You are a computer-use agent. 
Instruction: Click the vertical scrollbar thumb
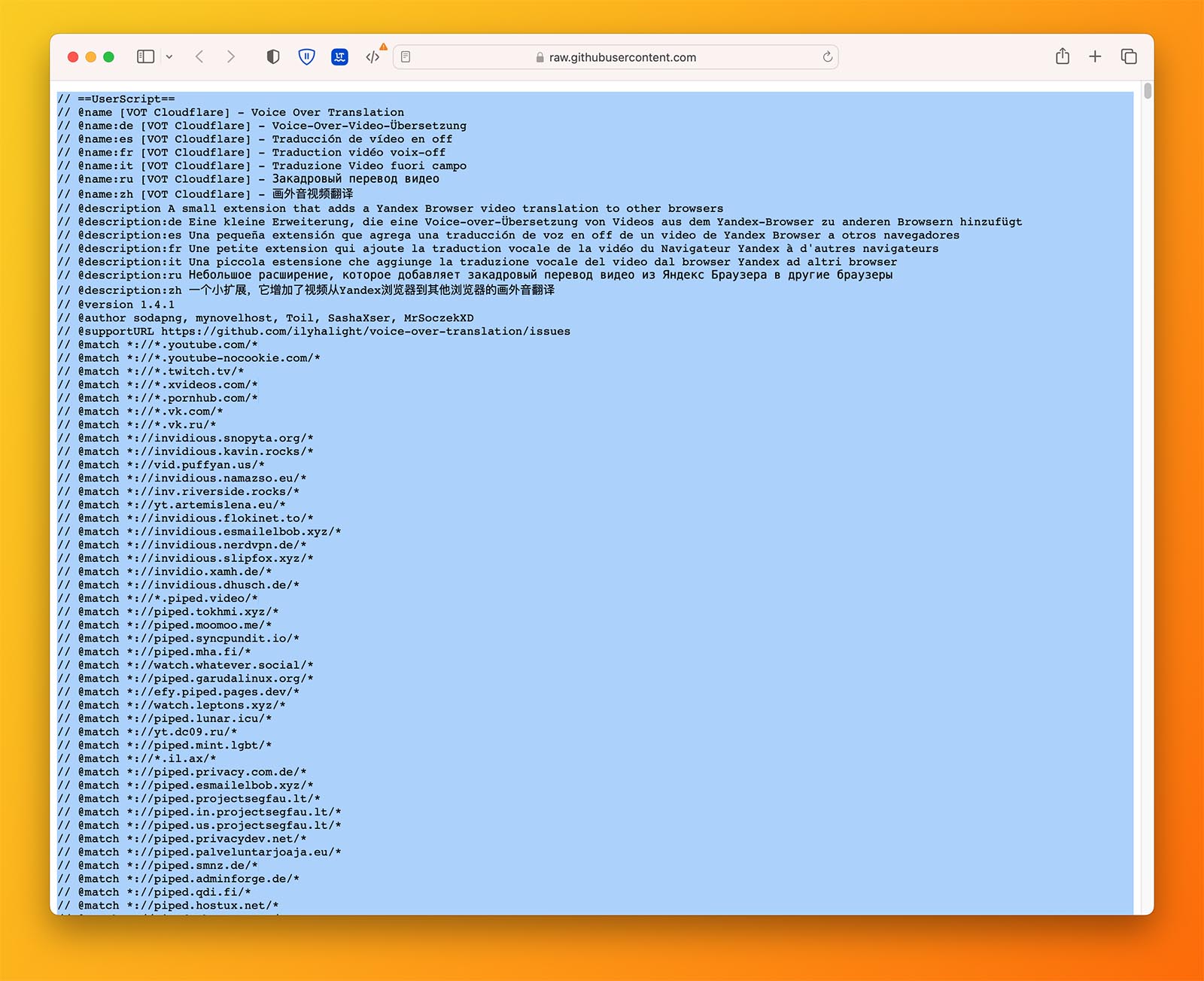click(1147, 91)
